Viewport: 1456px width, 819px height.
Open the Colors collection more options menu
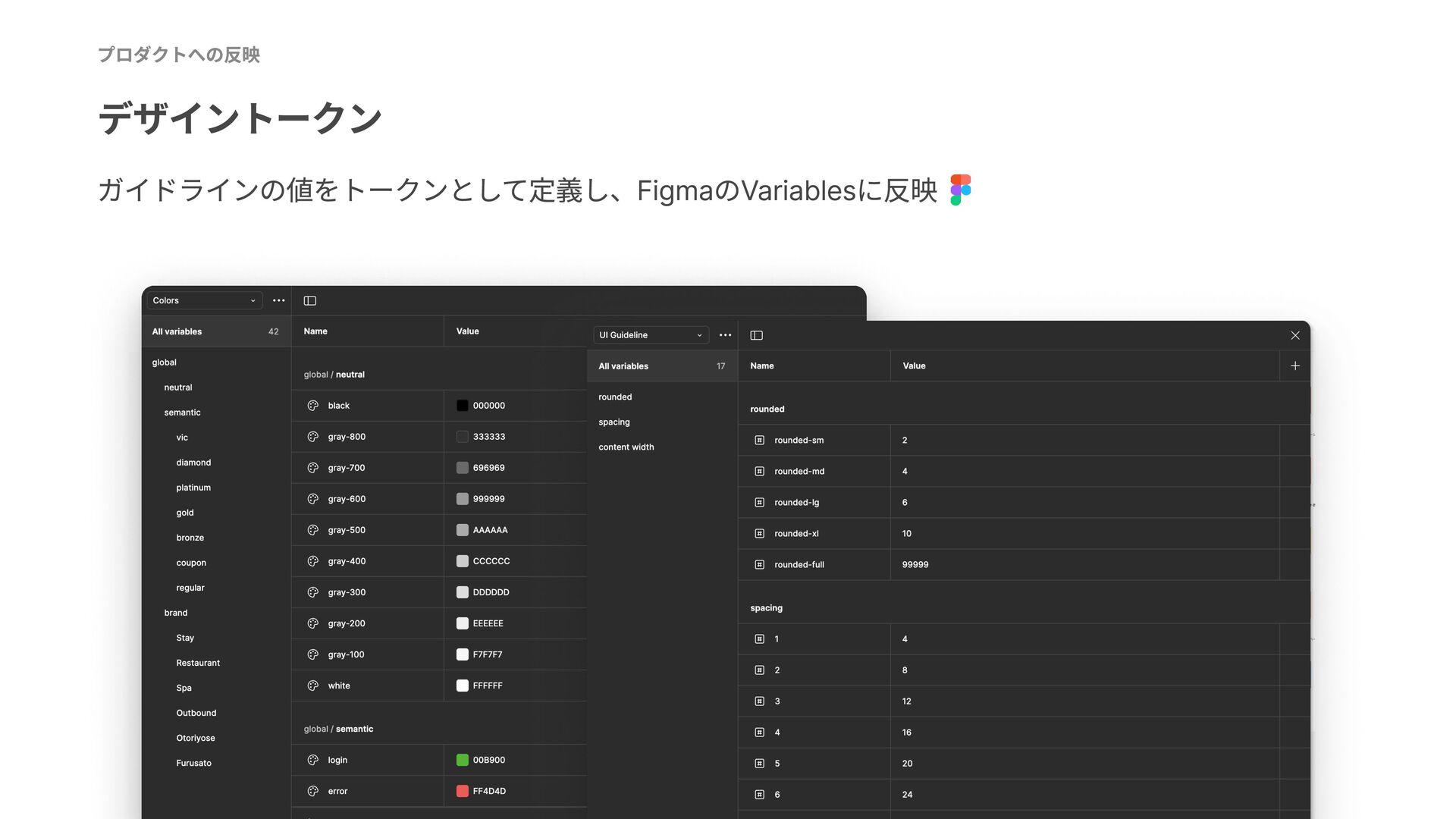pos(279,300)
